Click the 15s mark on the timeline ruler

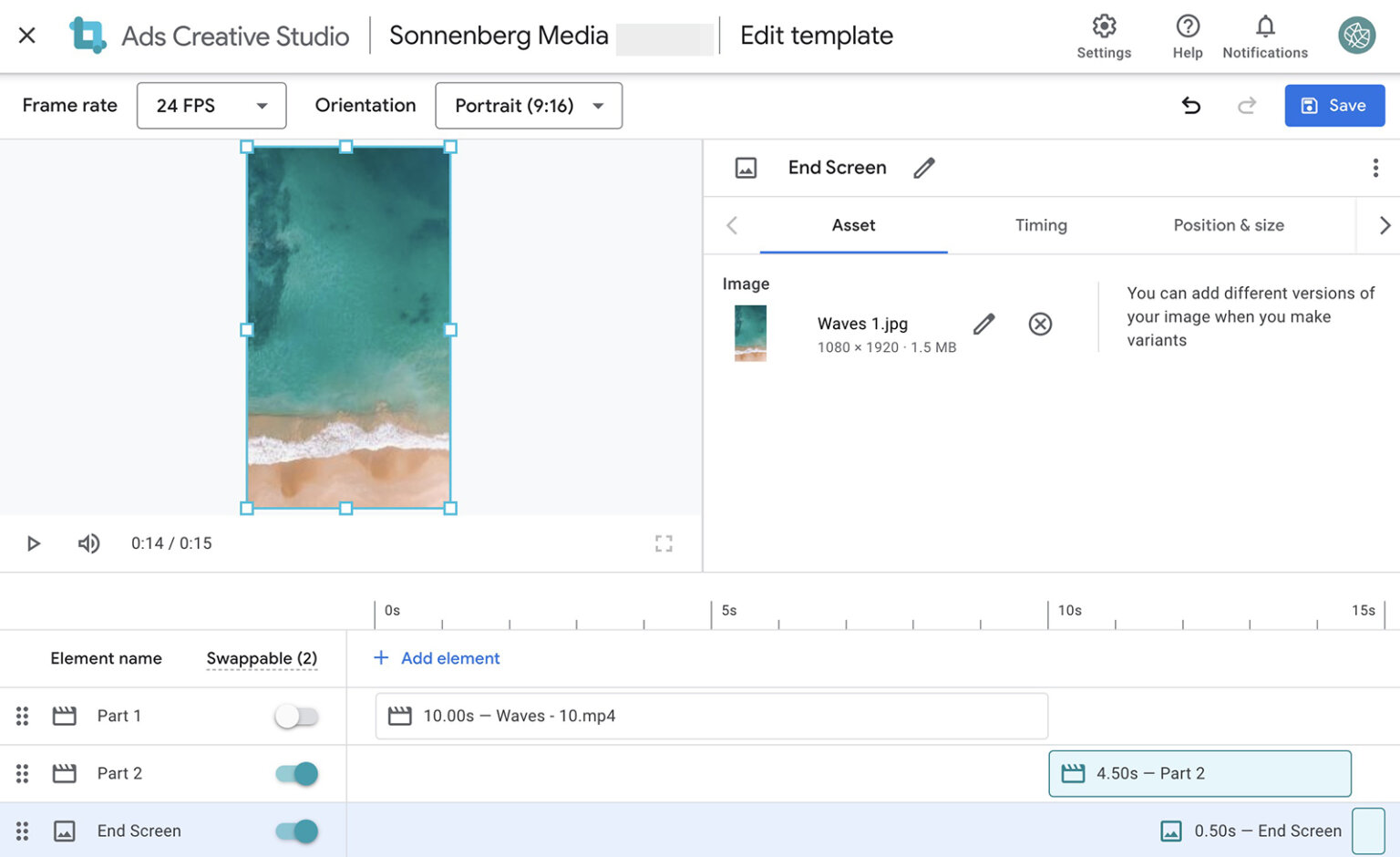click(1364, 611)
